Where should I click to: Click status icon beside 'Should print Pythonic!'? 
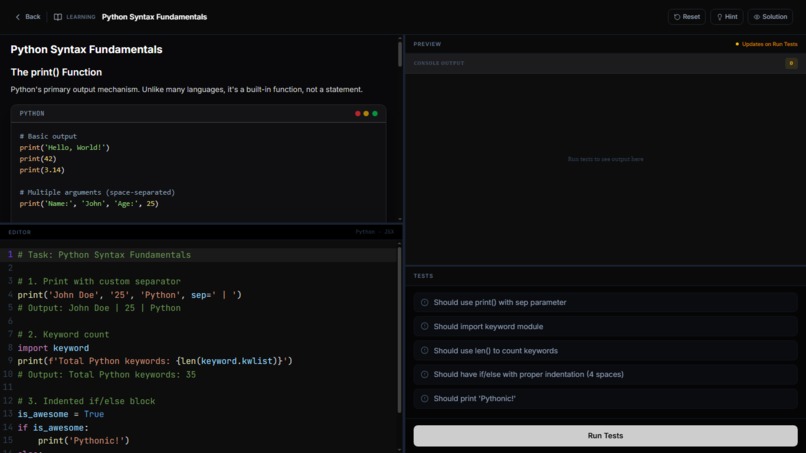[425, 398]
